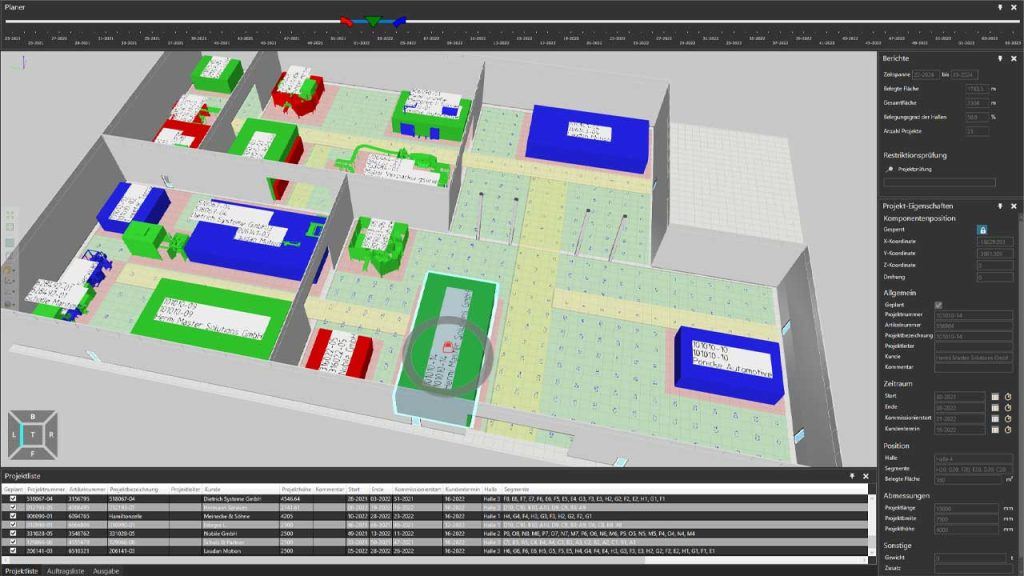Uncheck Geplant for the Dietrich Systeme row
Screen dimensions: 1024x576
coord(13,497)
